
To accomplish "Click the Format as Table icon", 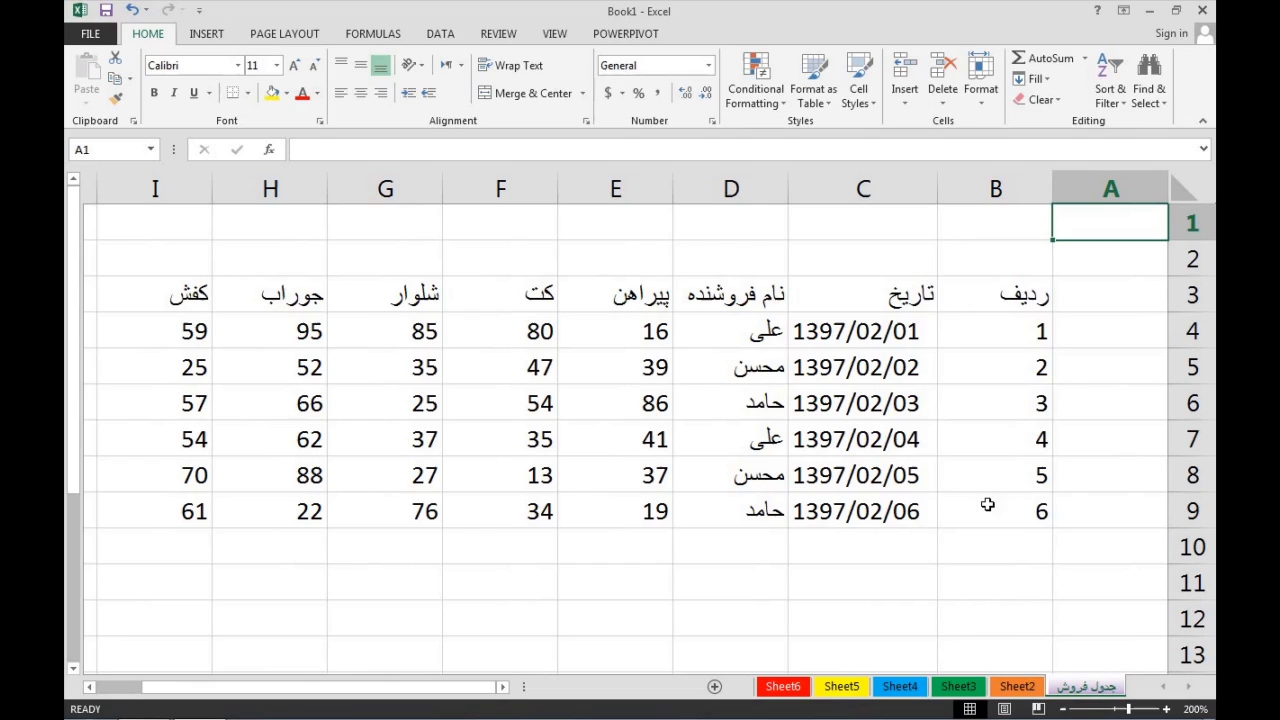I will pyautogui.click(x=813, y=82).
